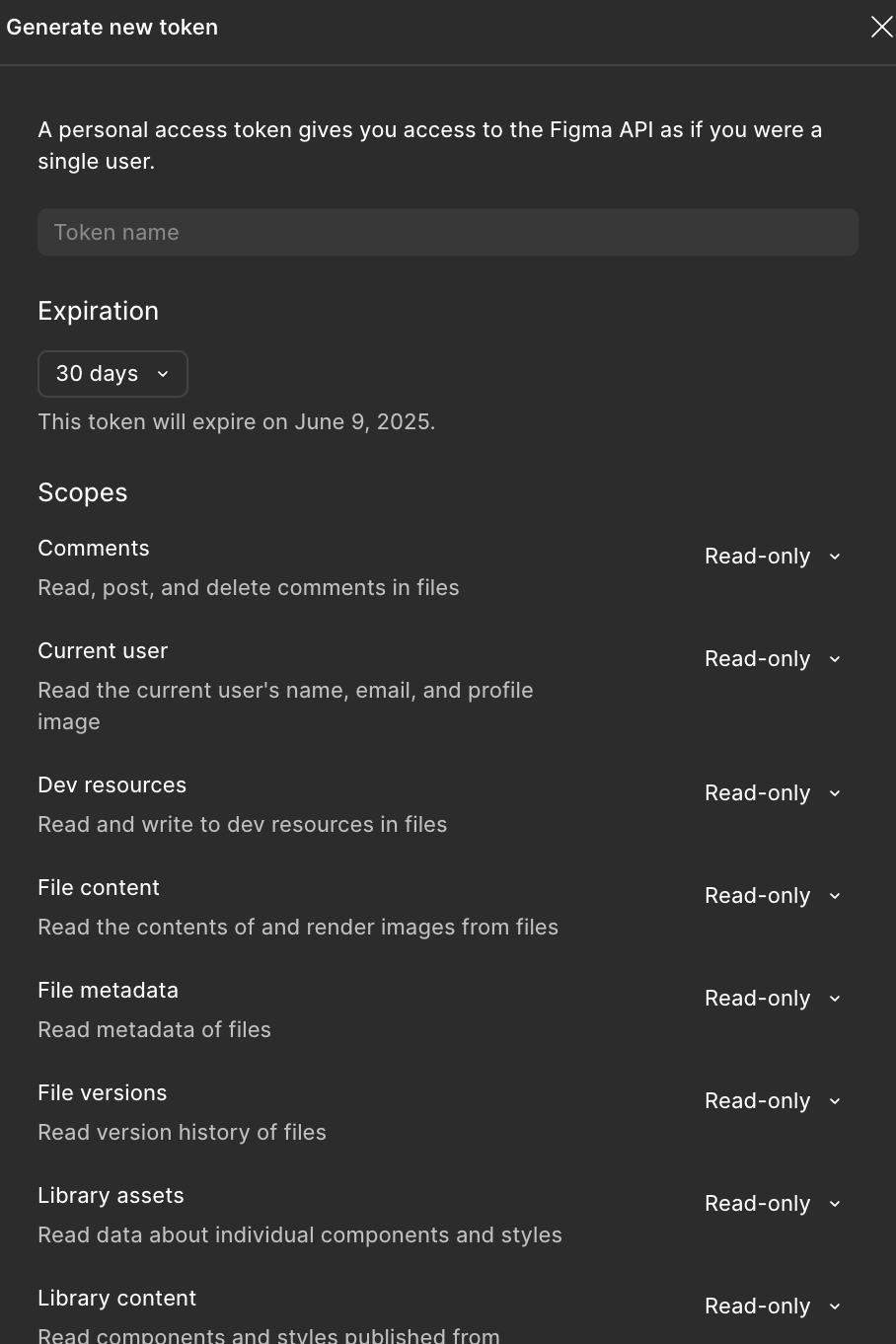Click the chevron in the expiration selector
Image resolution: width=896 pixels, height=1344 pixels.
pos(163,374)
